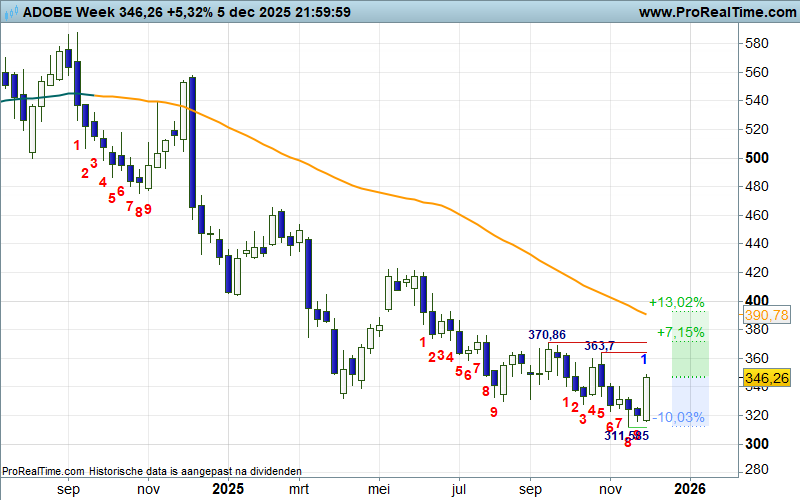Click the 2025 label on time axis
This screenshot has height=500, width=800.
tap(228, 489)
